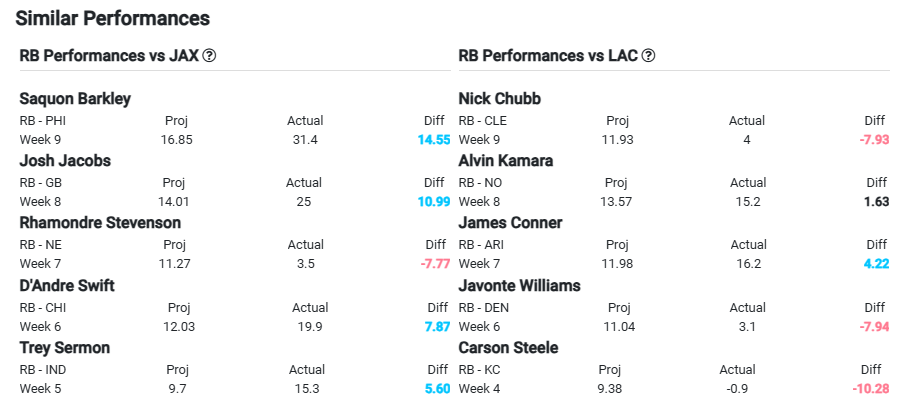The image size is (909, 402).
Task: Click Josh Jacobs' actual score of 25
Action: pyautogui.click(x=303, y=202)
